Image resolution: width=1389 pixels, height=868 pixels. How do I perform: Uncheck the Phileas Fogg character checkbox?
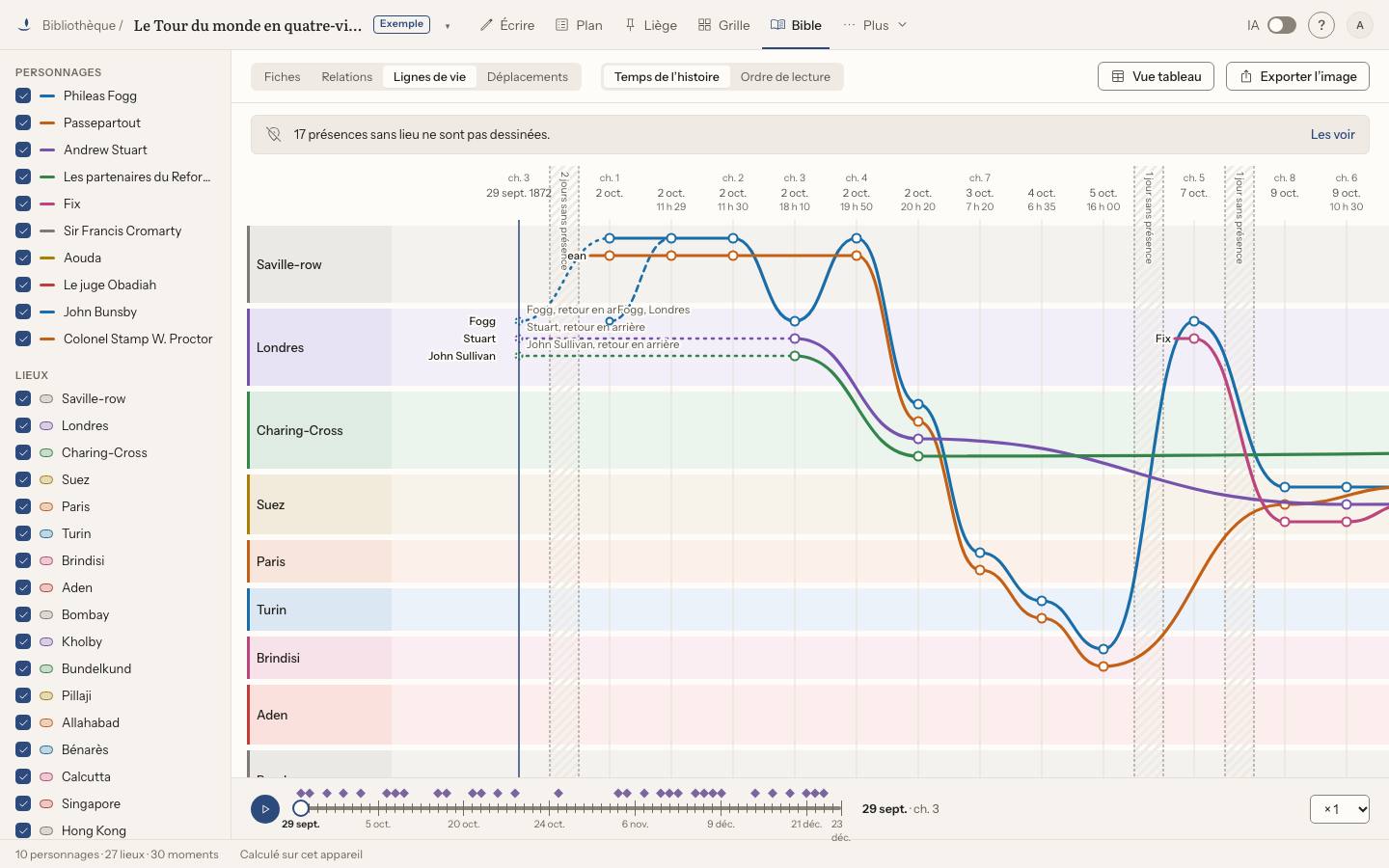point(23,95)
